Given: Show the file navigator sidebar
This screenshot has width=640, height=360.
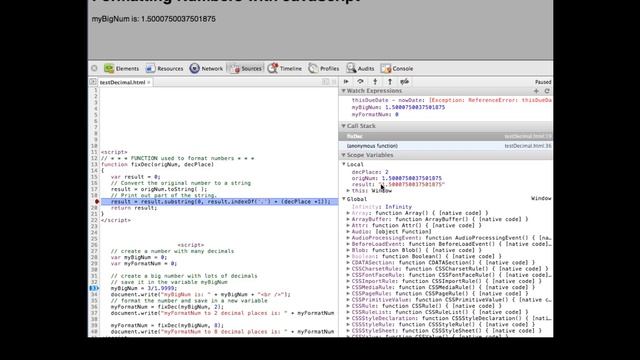Looking at the screenshot, I should point(93,82).
